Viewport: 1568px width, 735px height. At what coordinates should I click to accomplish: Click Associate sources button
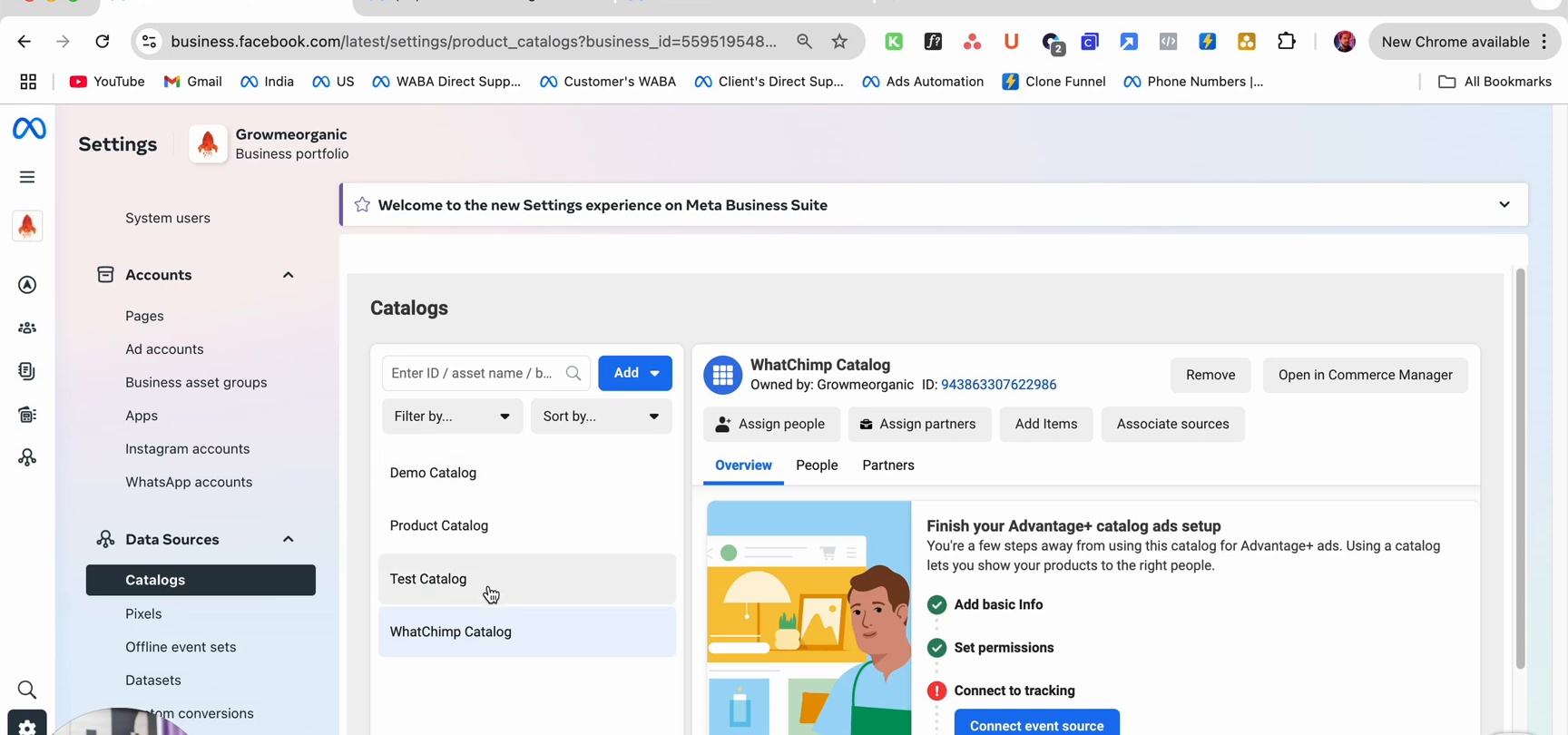coord(1172,424)
